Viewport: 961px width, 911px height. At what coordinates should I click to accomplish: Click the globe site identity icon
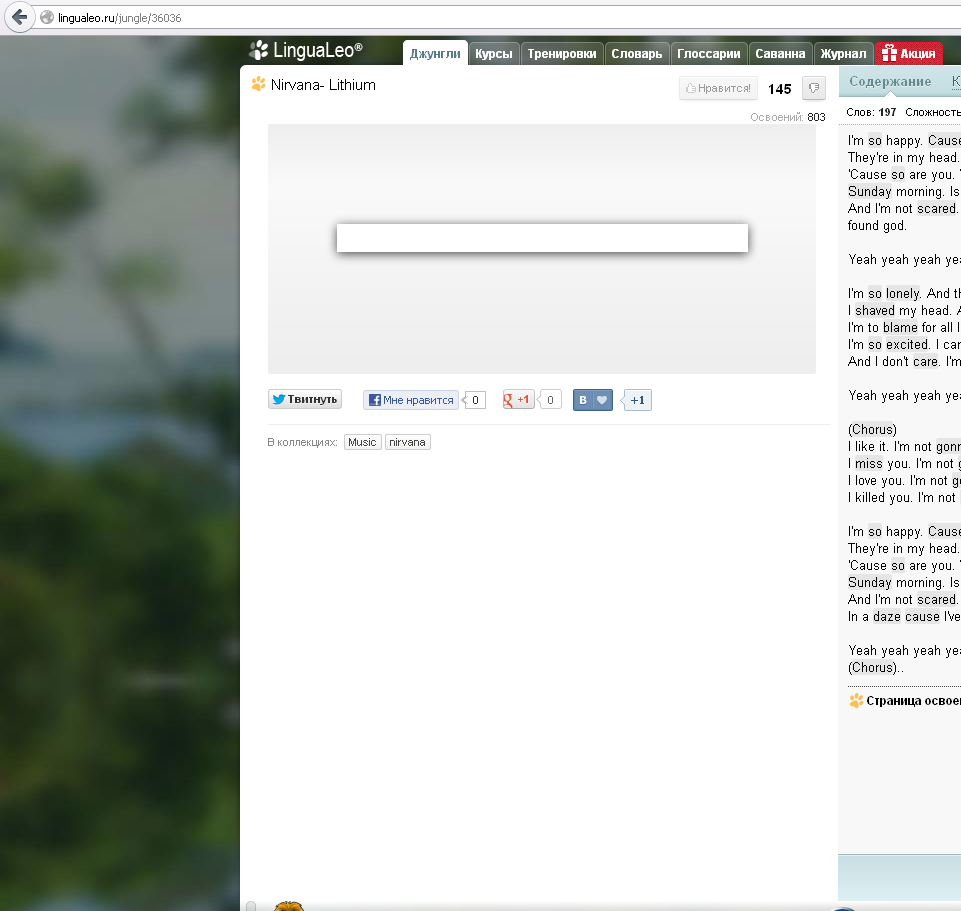click(47, 17)
